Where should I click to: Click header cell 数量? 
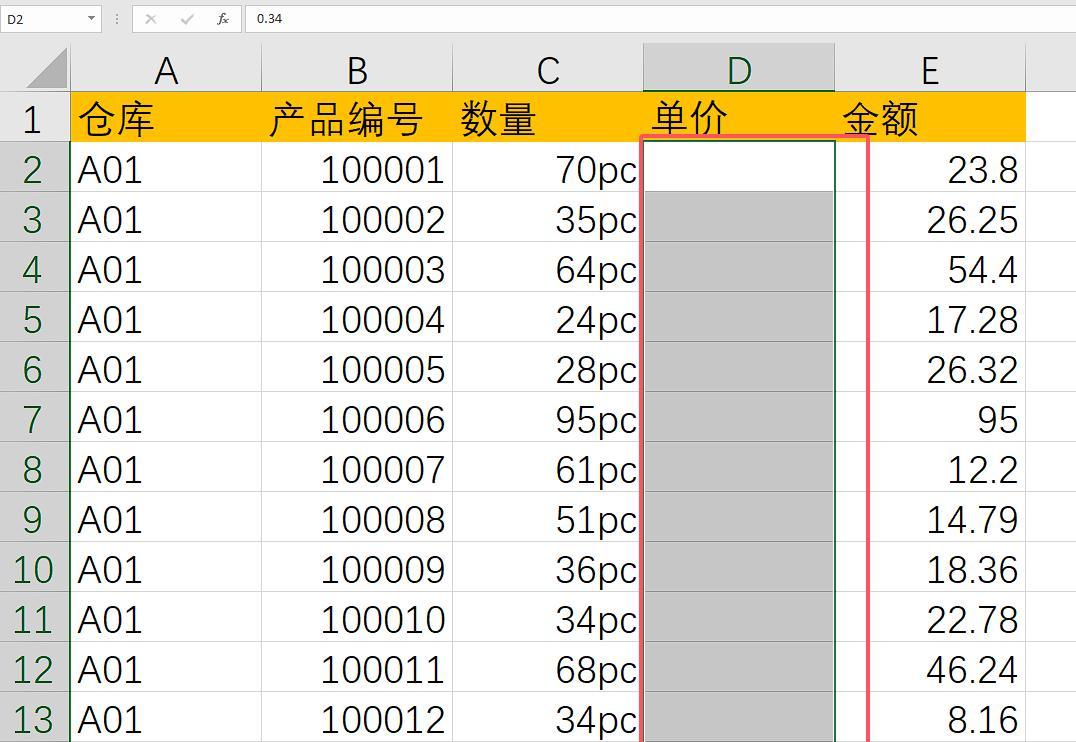[548, 117]
